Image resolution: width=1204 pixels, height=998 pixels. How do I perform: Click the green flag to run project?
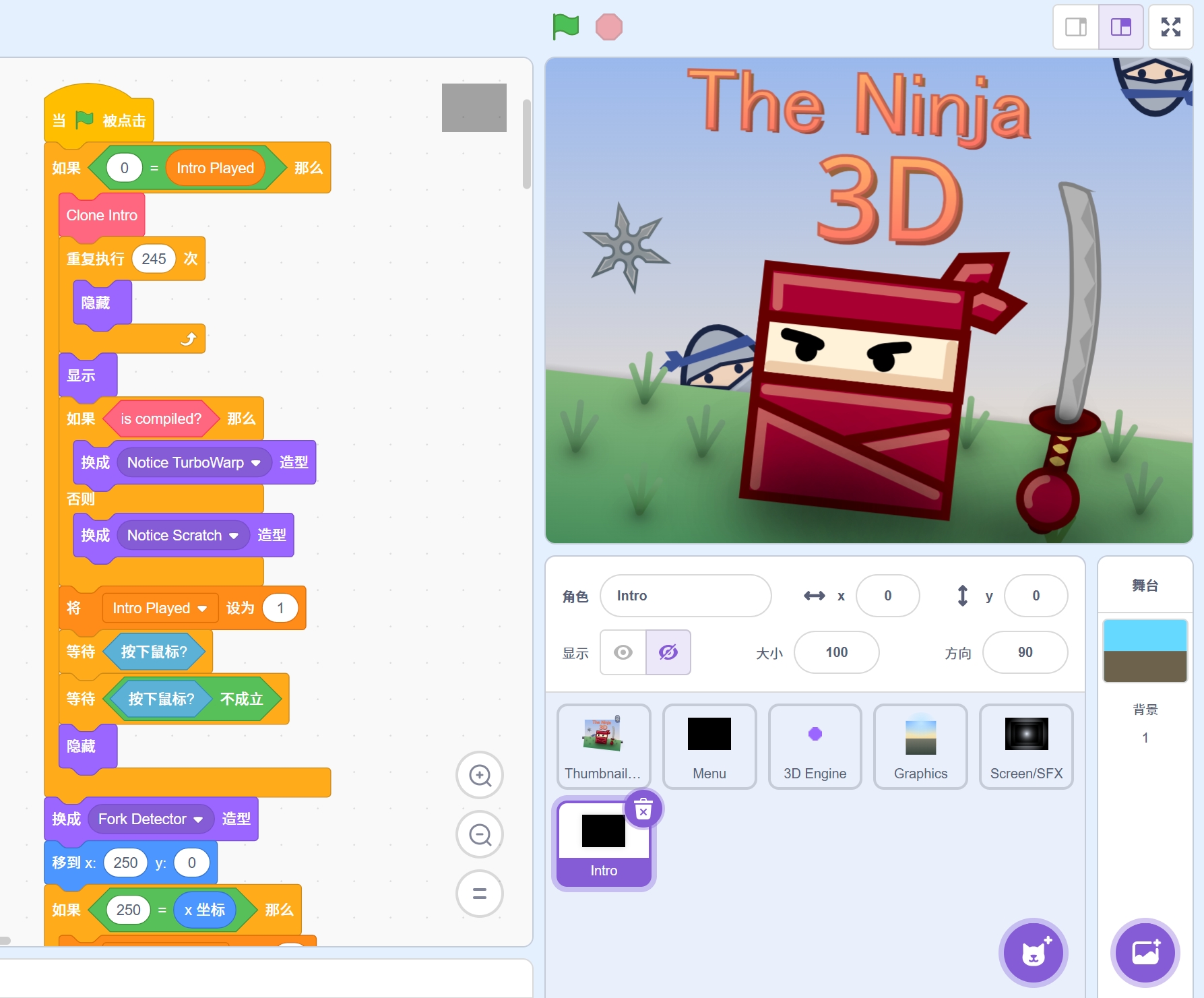point(565,27)
